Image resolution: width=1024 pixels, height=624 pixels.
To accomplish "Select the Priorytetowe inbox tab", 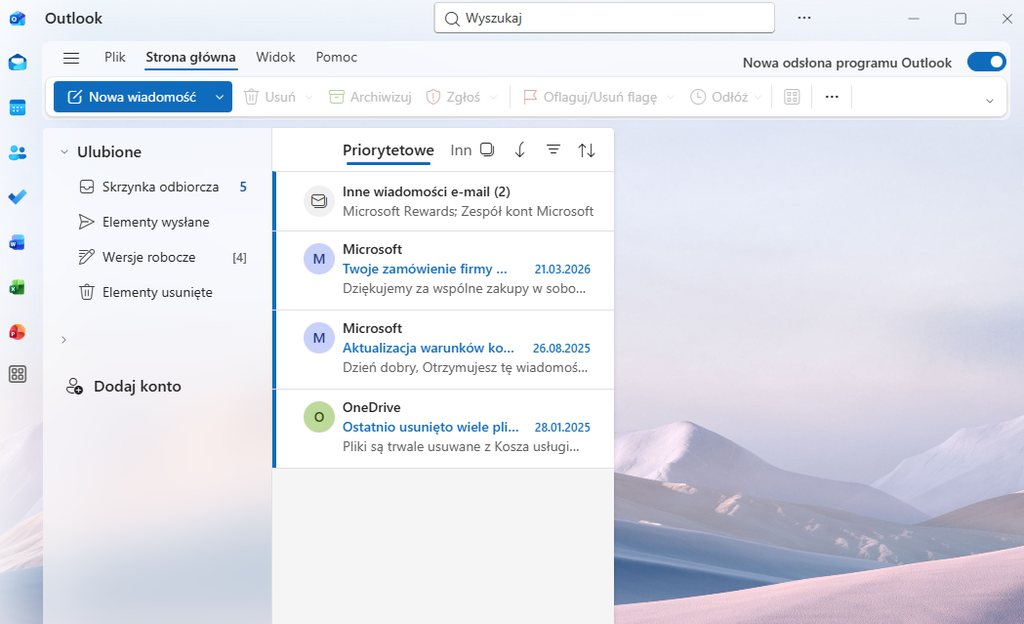I will (388, 151).
